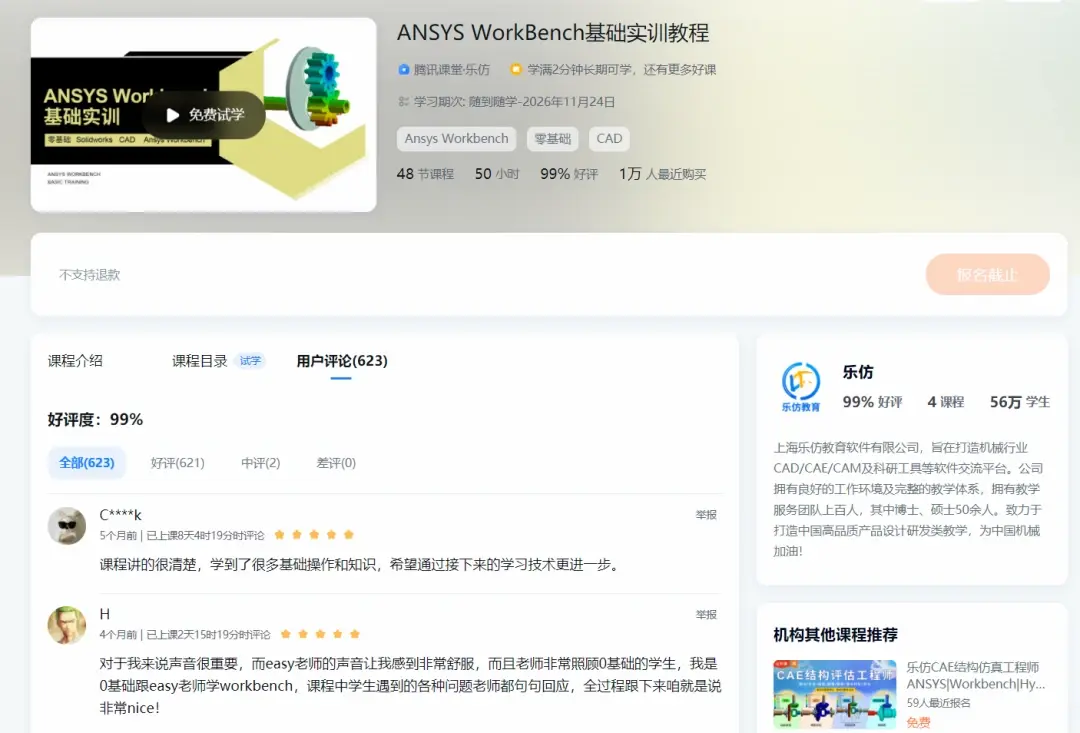
Task: Click the 99% 好评 course stat
Action: tap(569, 174)
